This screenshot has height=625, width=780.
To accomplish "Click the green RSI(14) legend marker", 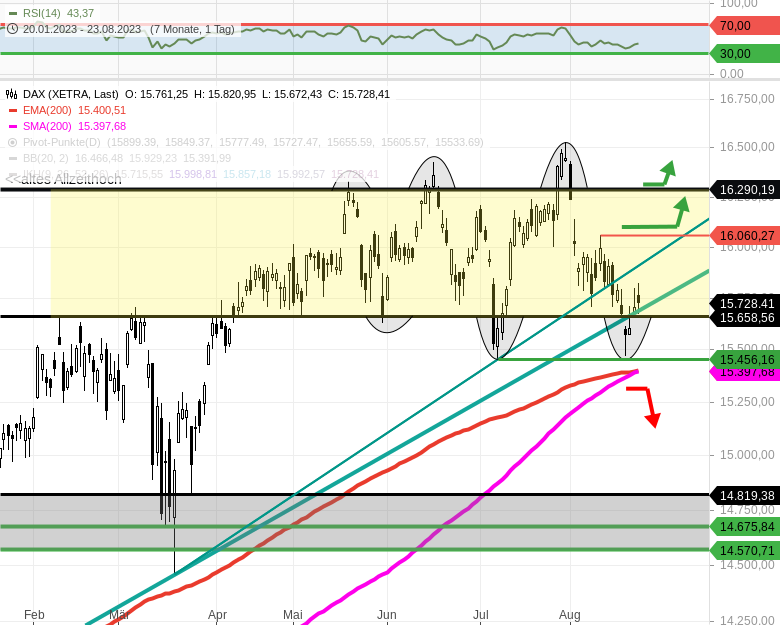I will (12, 13).
